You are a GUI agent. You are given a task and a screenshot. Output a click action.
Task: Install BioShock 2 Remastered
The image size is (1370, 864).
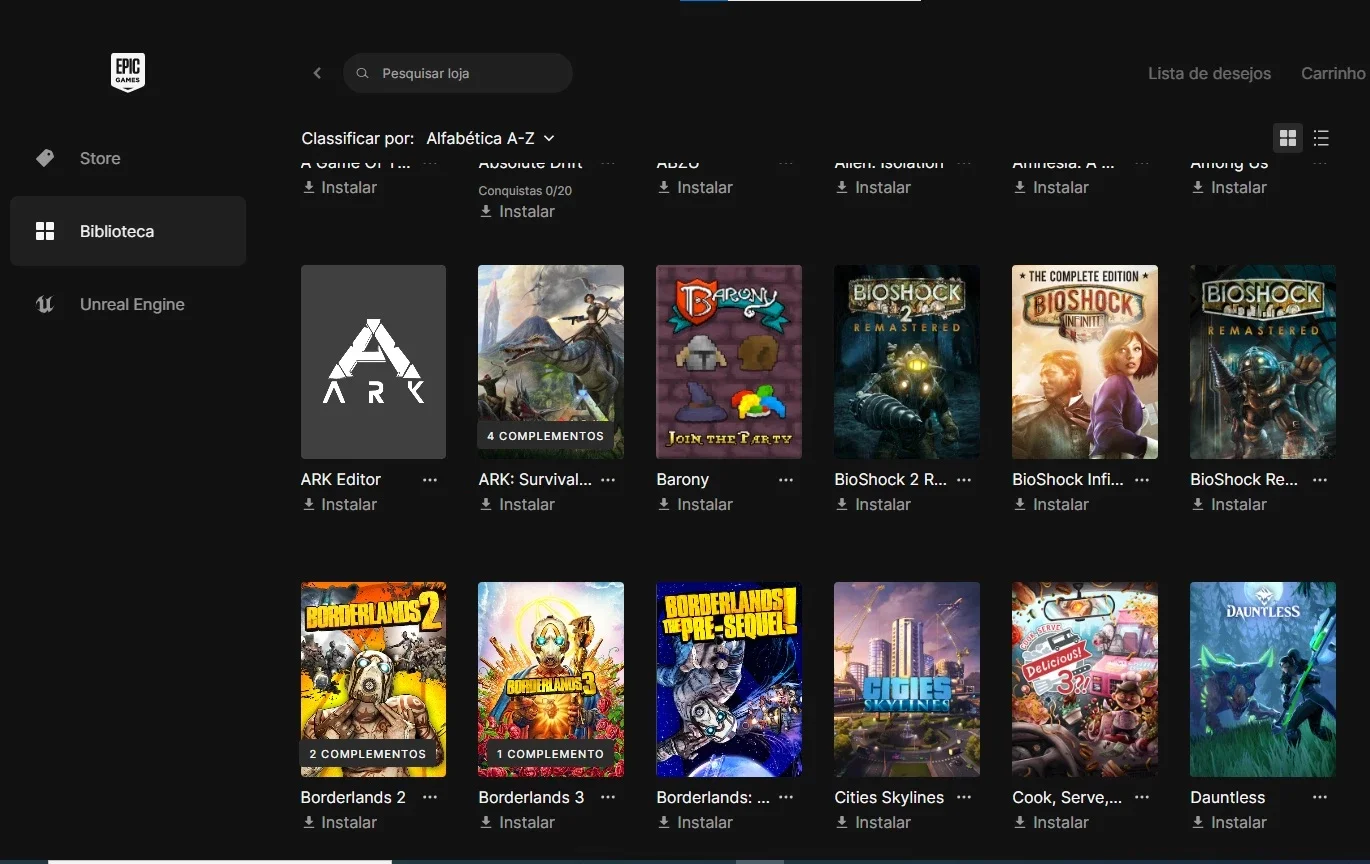(x=873, y=505)
